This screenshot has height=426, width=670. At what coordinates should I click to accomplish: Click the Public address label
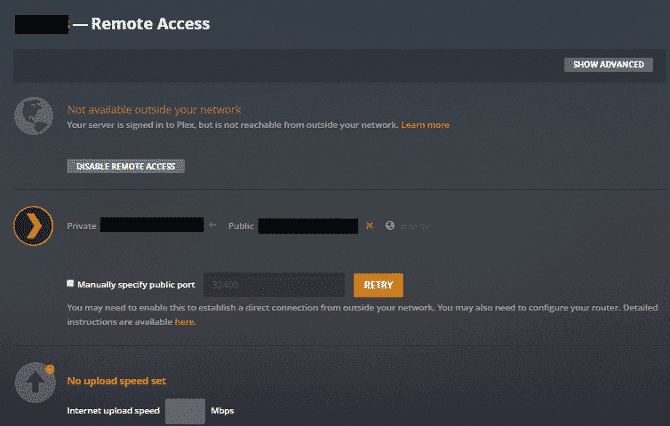point(241,226)
